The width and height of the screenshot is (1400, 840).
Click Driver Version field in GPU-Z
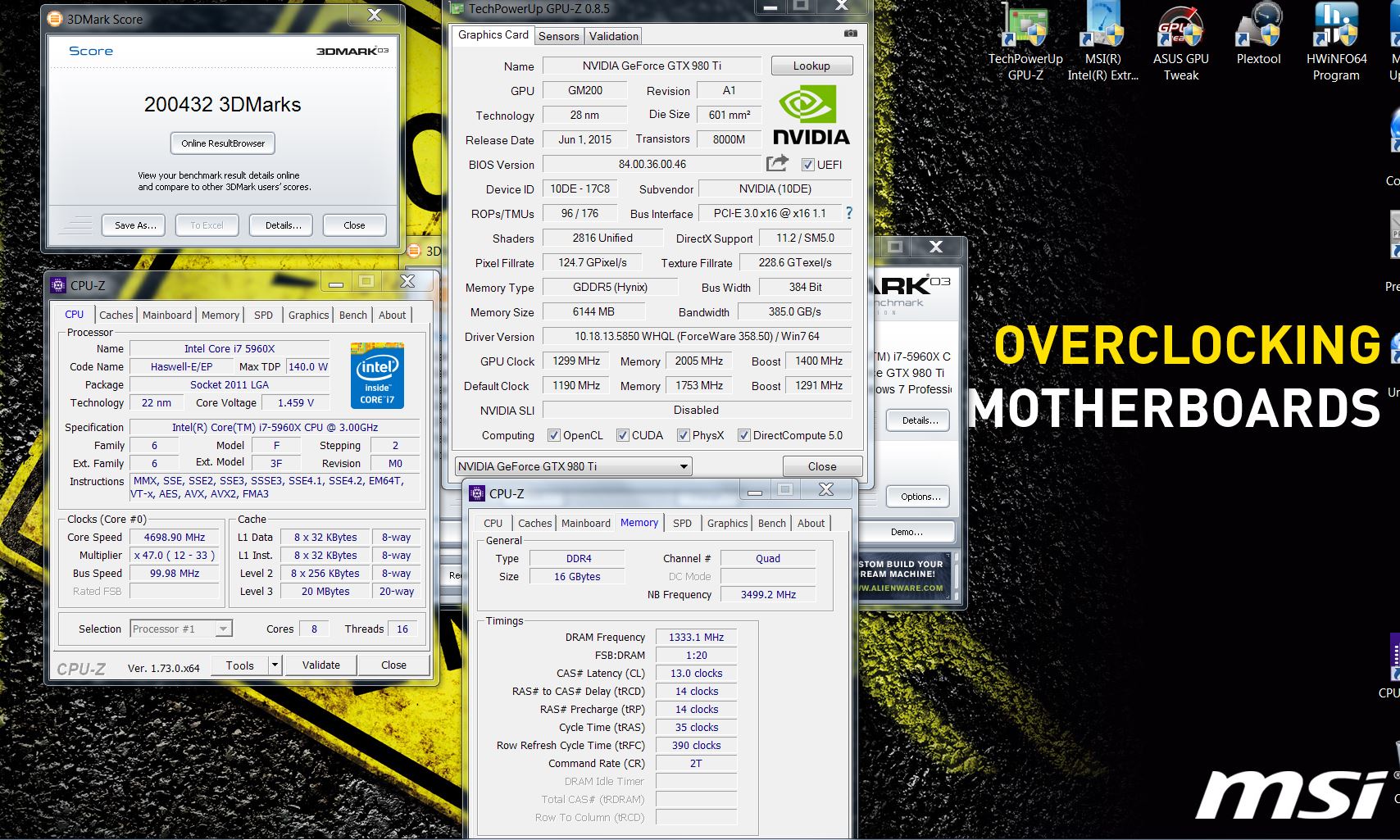[697, 336]
